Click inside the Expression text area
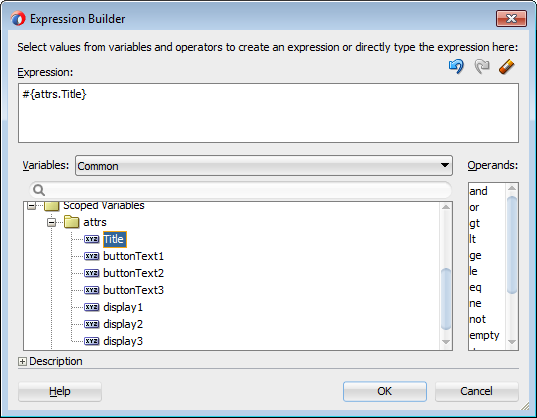The image size is (537, 418). [x=268, y=113]
